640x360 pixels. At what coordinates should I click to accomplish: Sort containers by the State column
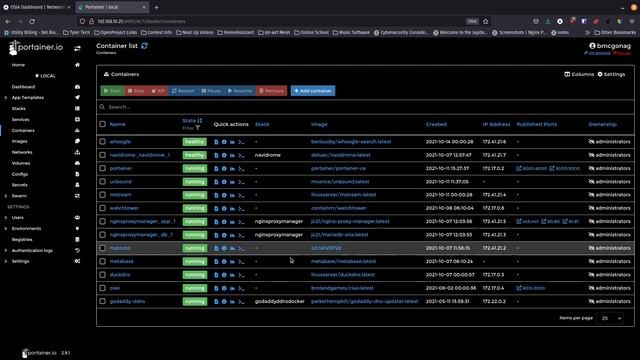192,121
